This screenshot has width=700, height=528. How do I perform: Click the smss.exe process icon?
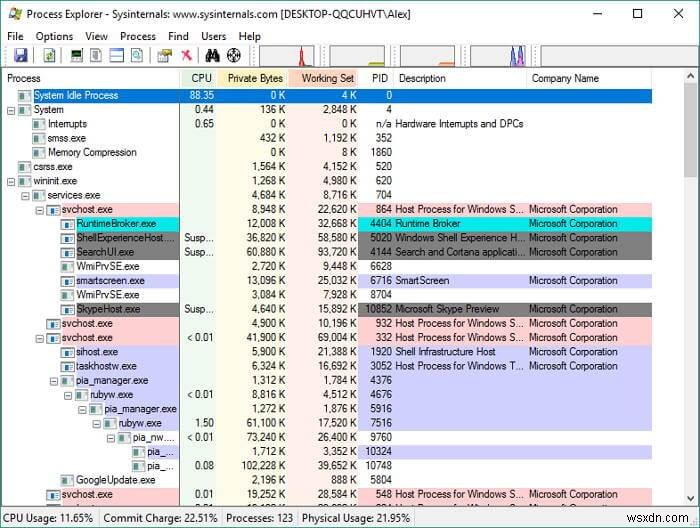(39, 138)
